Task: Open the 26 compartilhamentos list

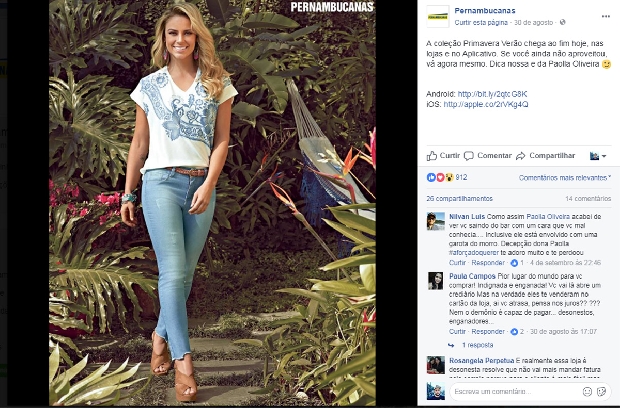Action: (459, 198)
